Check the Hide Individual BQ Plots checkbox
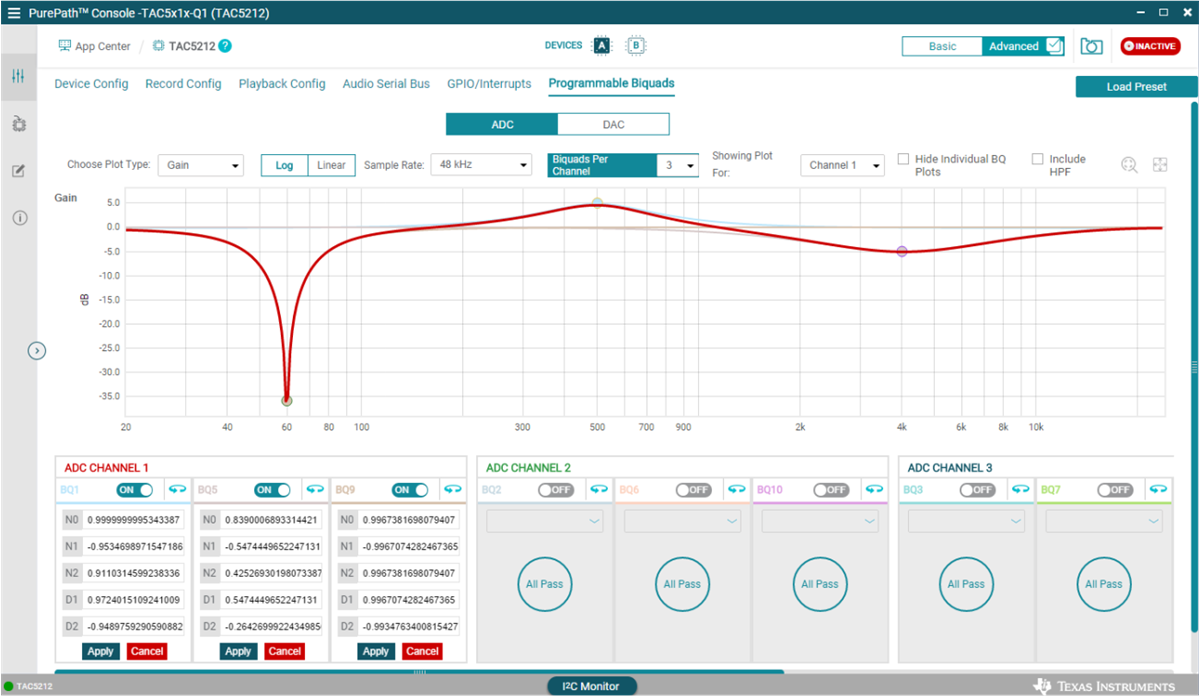1200x696 pixels. [x=903, y=159]
